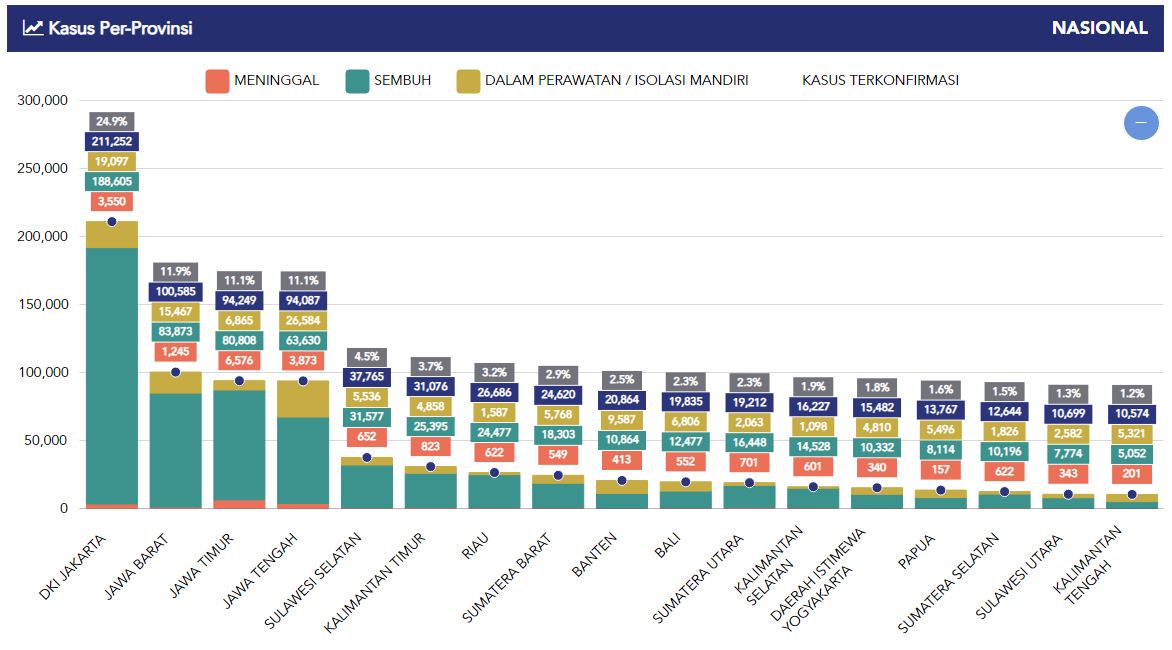Click the Banten confirmed-cases marker dot
1172x650 pixels.
click(622, 480)
